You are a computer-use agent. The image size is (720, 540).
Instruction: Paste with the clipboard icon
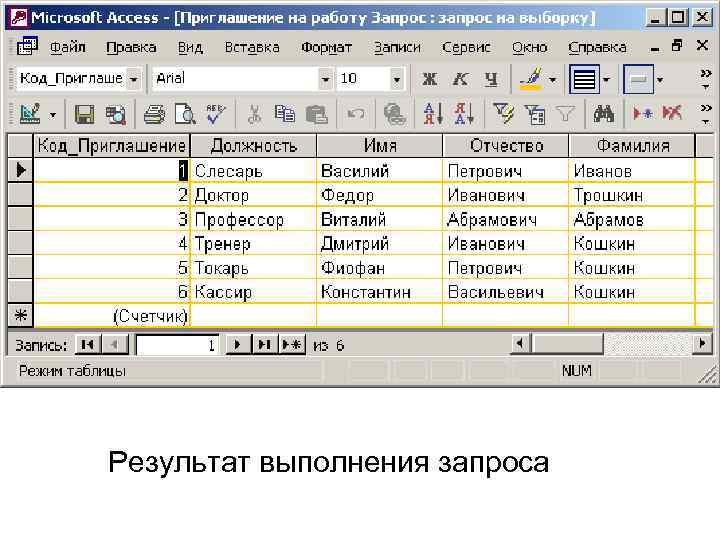[x=316, y=114]
